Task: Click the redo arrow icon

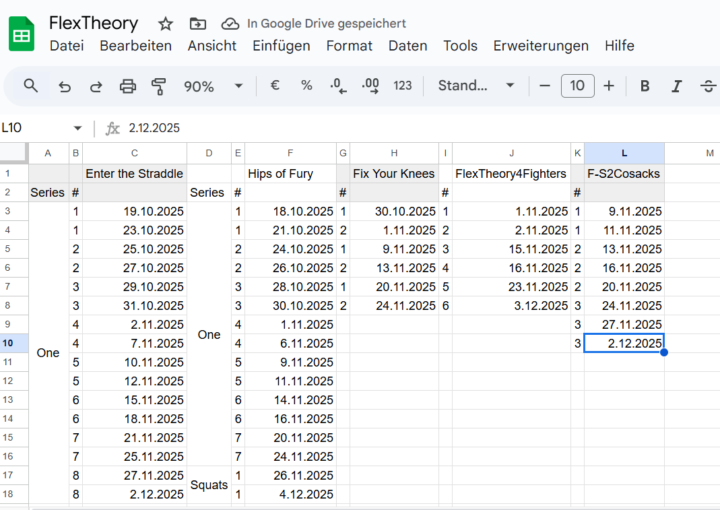Action: click(96, 86)
